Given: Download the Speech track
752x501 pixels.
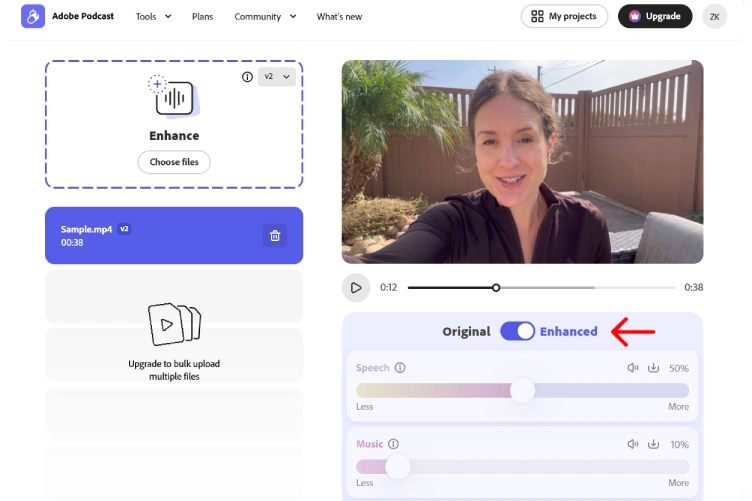Looking at the screenshot, I should point(653,368).
